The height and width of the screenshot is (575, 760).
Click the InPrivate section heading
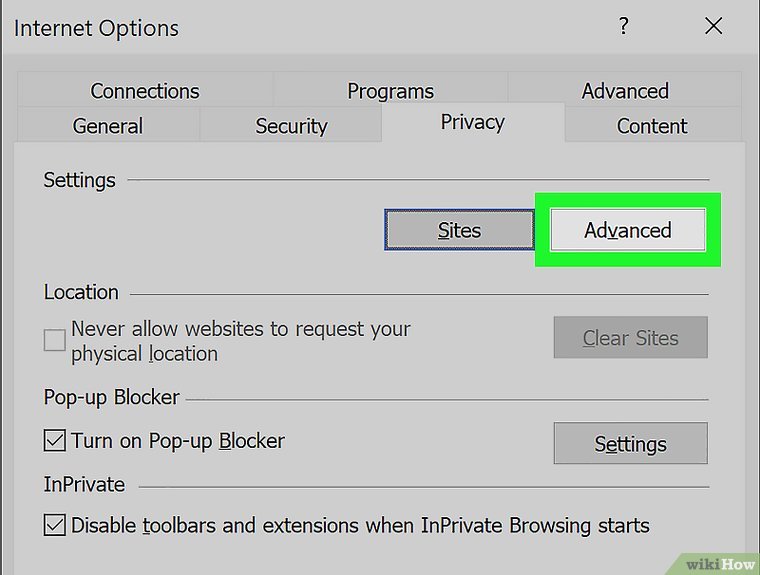84,485
